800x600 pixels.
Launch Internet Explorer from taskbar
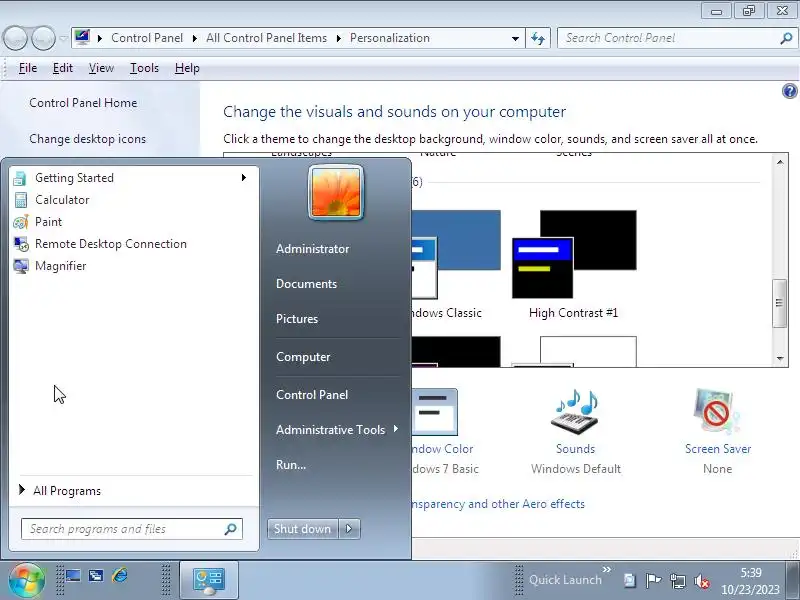tap(120, 576)
